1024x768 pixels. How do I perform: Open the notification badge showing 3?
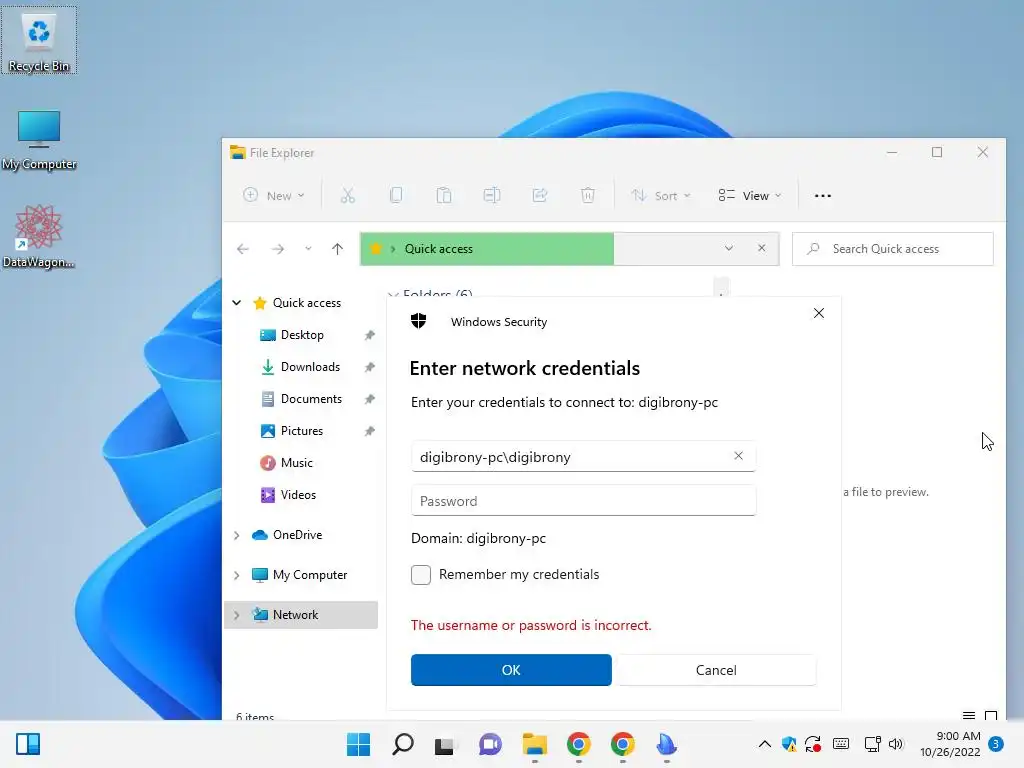[x=996, y=744]
